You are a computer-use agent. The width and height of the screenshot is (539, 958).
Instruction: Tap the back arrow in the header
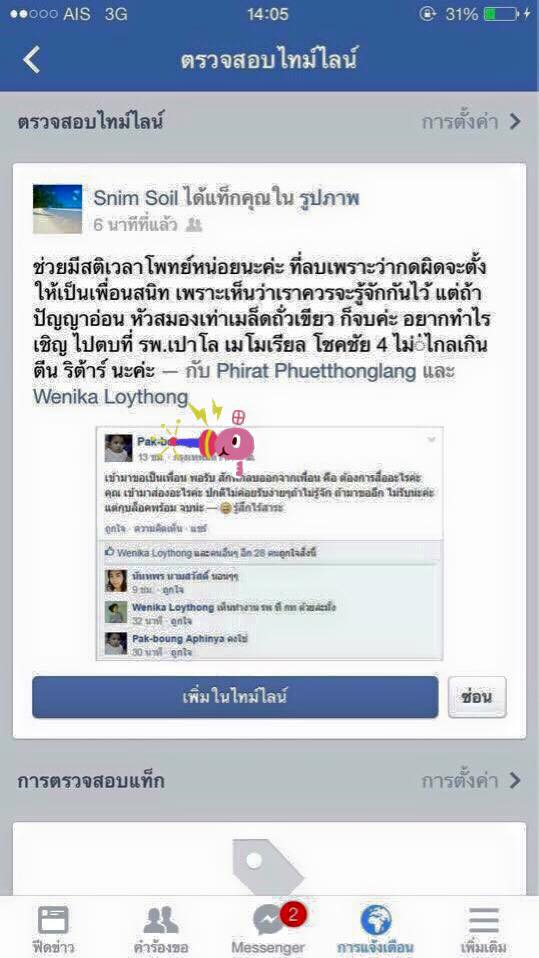tap(31, 60)
